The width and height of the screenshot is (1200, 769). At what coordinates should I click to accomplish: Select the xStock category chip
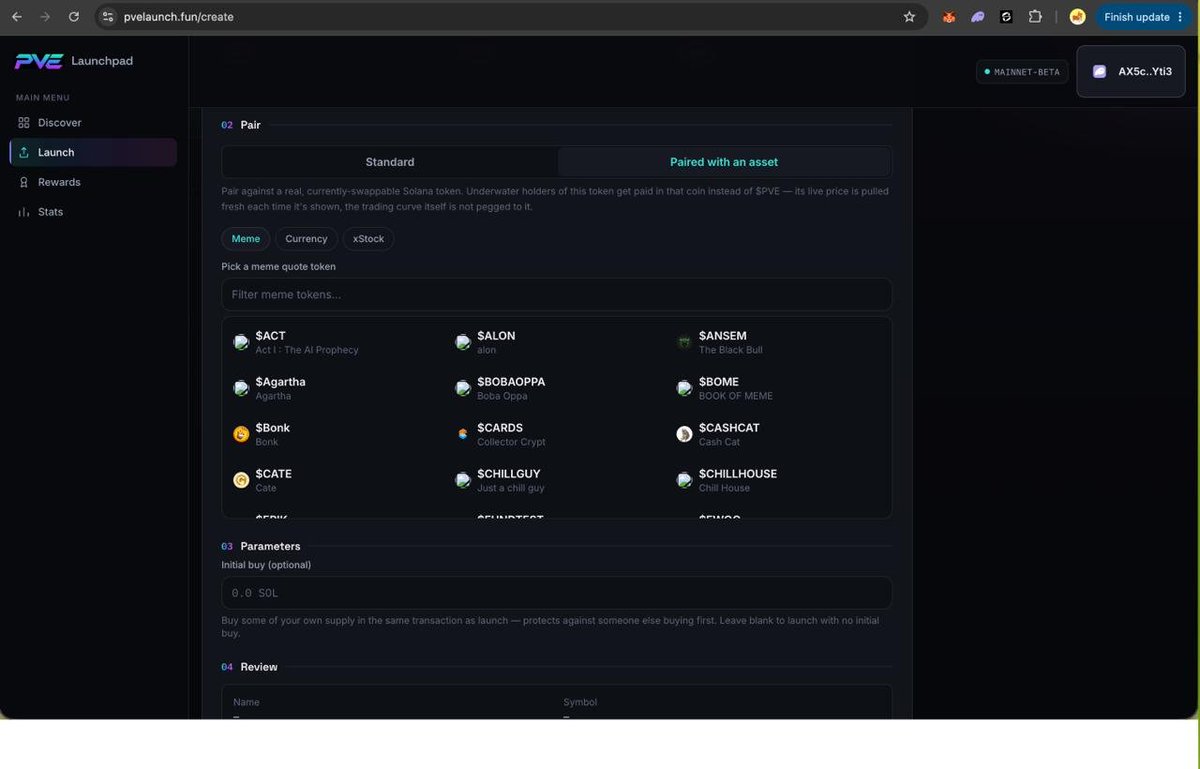tap(368, 239)
